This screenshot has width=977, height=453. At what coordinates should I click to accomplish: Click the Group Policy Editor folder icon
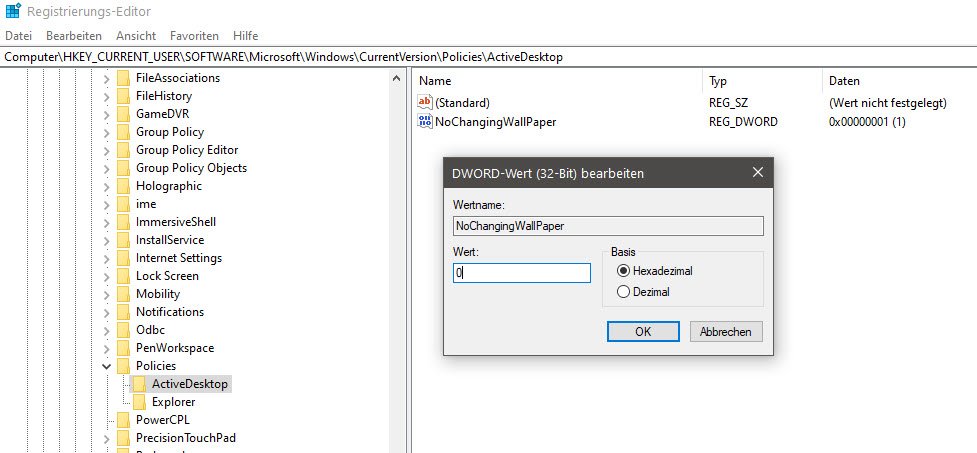(123, 150)
